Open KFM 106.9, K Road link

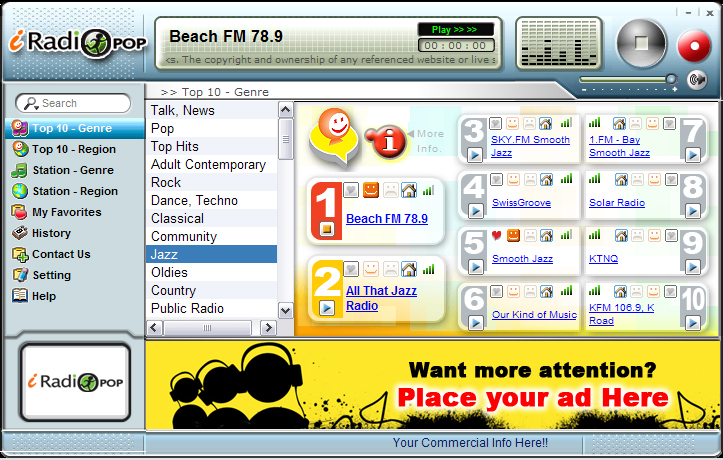point(621,314)
